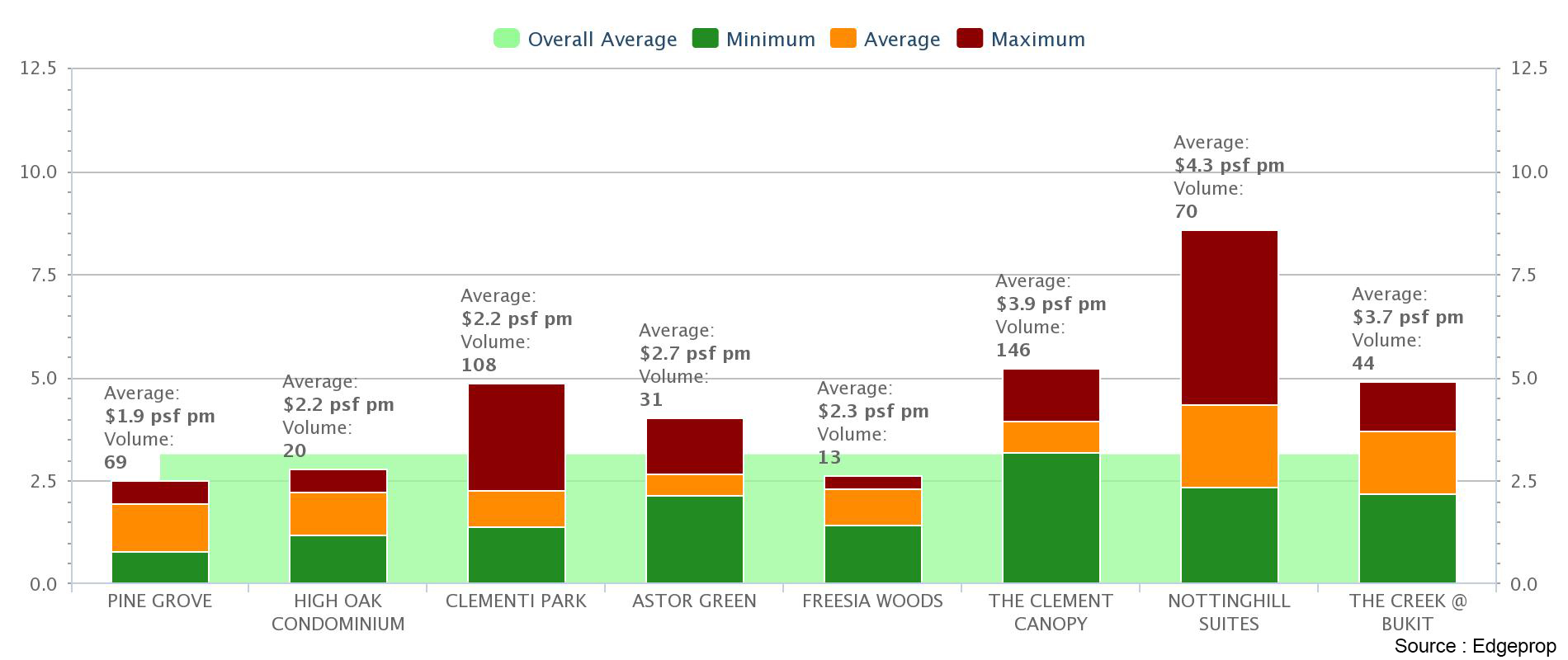Click Freesia Woods orange average segment
The height and width of the screenshot is (660, 1568).
click(872, 507)
